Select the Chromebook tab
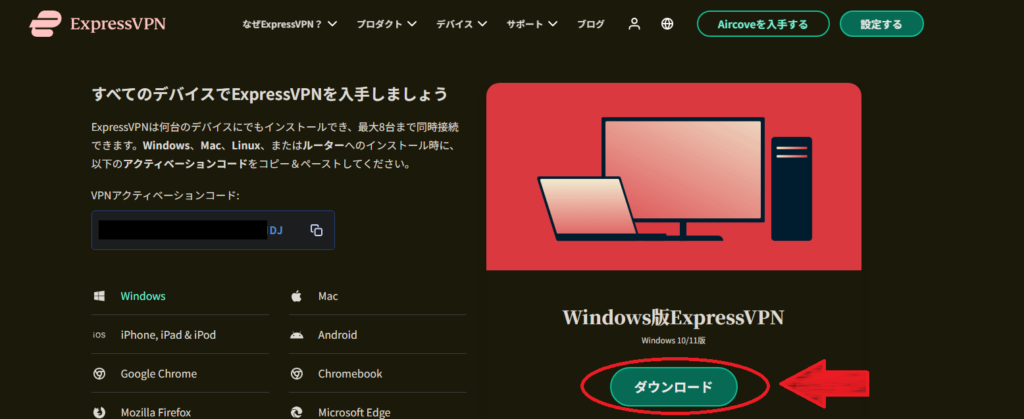Screen dimensions: 1024x419 (x=377, y=374)
